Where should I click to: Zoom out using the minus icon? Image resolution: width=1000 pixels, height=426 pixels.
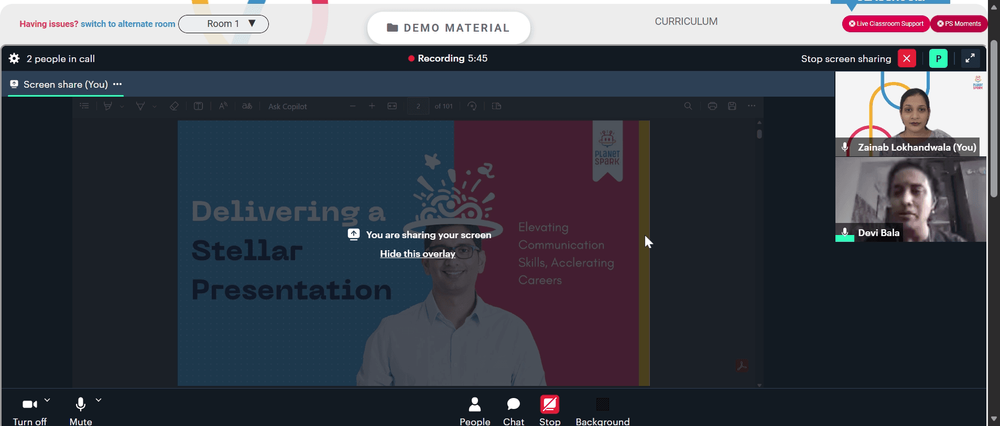click(352, 106)
